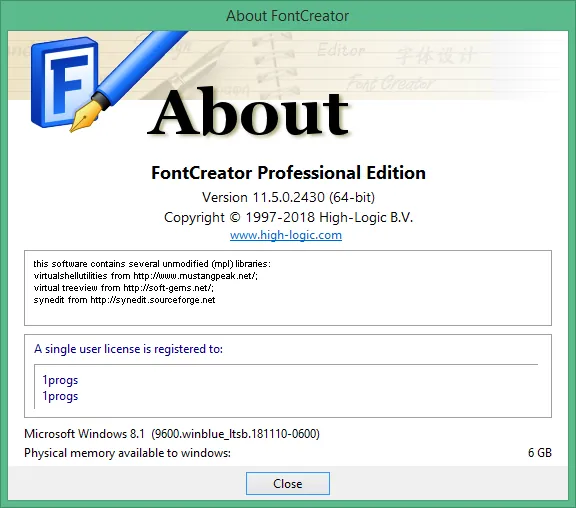Open the www.high-logic.com link

286,235
